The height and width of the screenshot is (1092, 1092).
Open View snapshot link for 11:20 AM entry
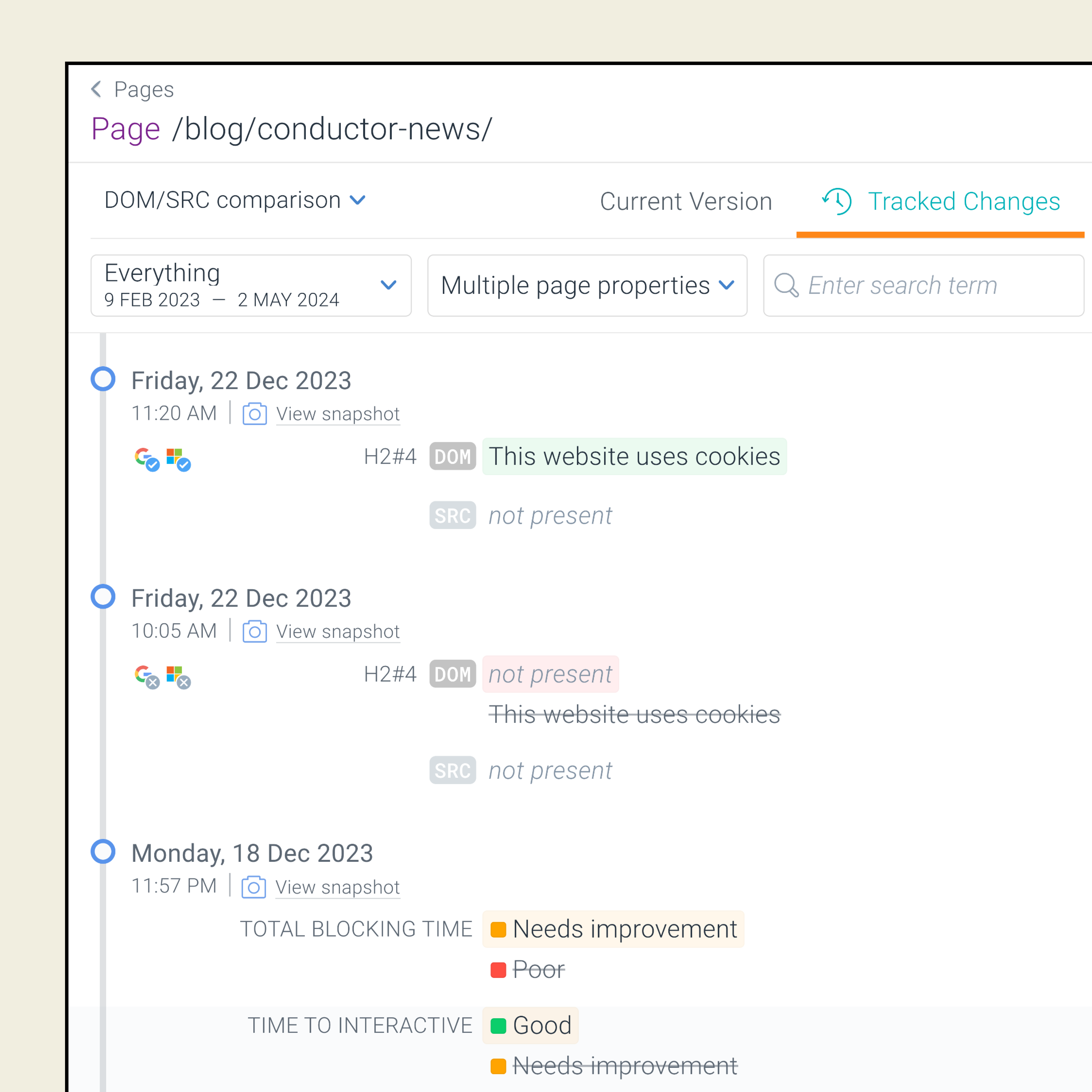click(337, 414)
